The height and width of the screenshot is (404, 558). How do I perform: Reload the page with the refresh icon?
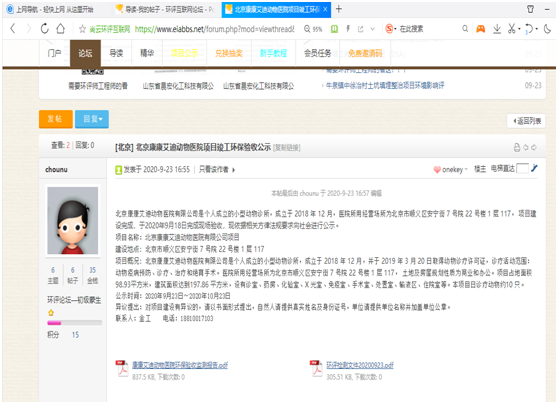(x=44, y=28)
